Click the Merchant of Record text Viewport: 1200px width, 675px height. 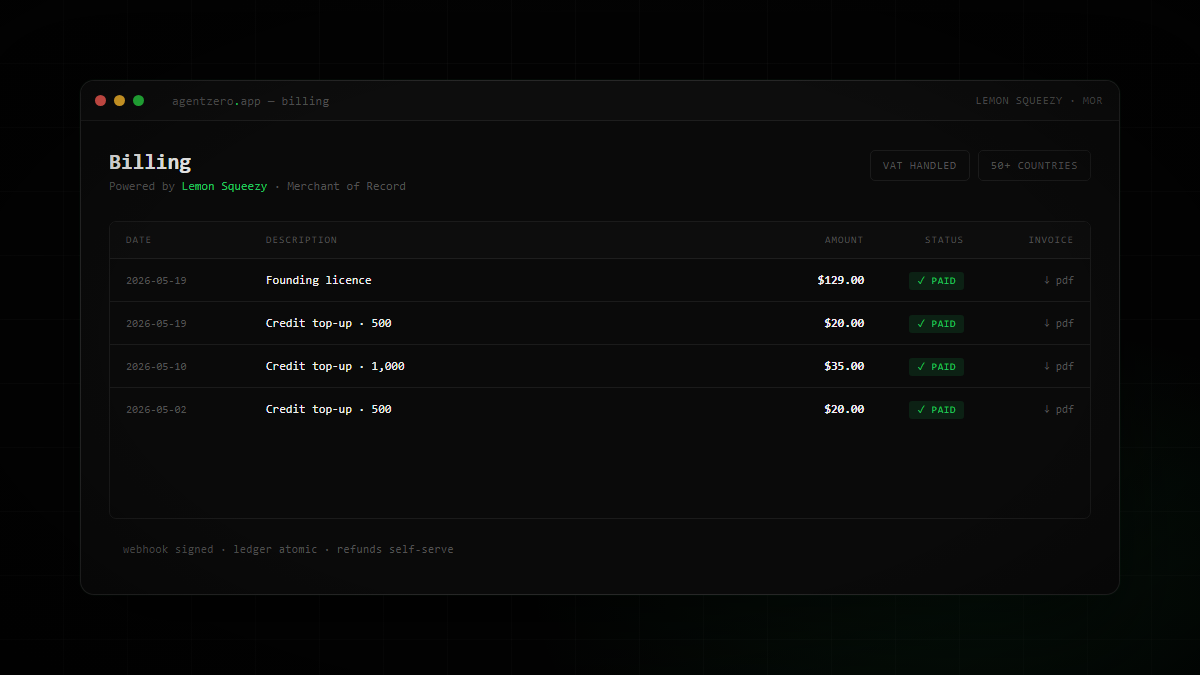click(x=346, y=186)
